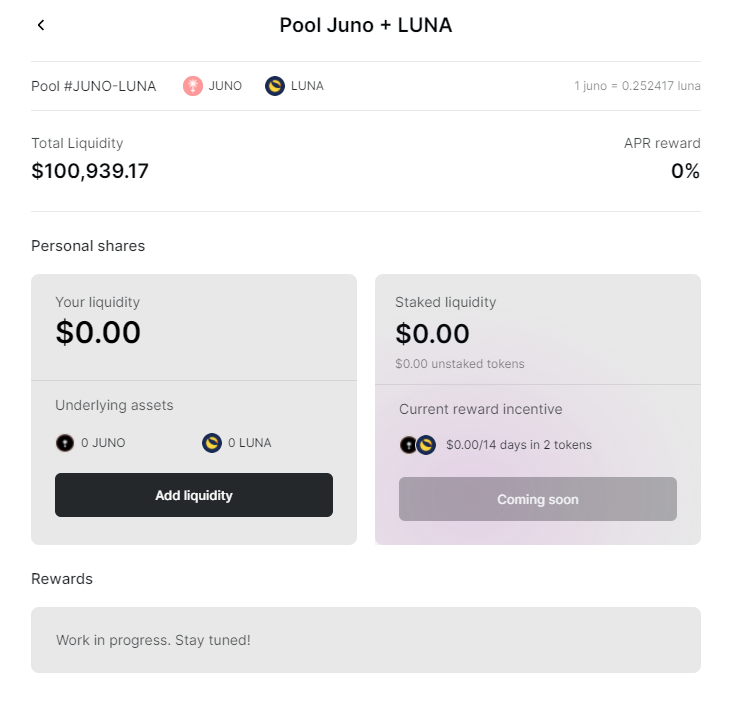Image resolution: width=742 pixels, height=726 pixels.
Task: Click the black JUNO icon under reward incentive
Action: (408, 445)
